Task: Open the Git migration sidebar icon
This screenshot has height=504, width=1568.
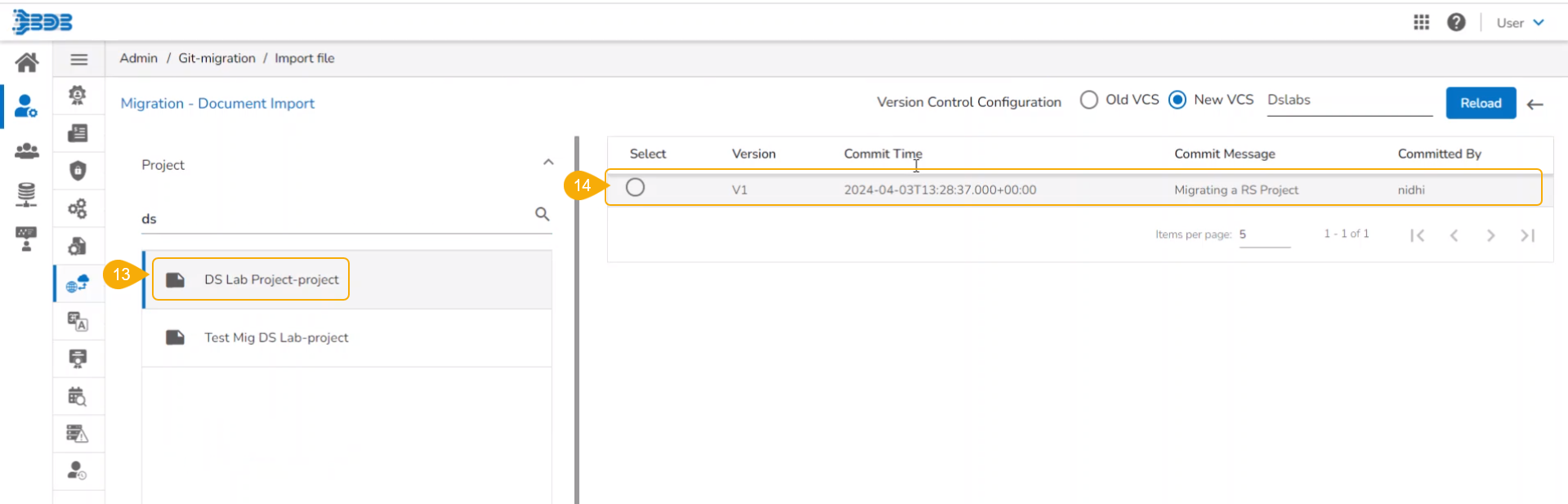Action: coord(78,283)
